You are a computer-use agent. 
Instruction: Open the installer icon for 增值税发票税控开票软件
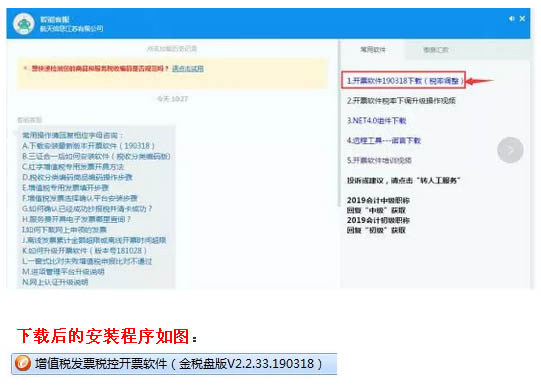[23, 363]
